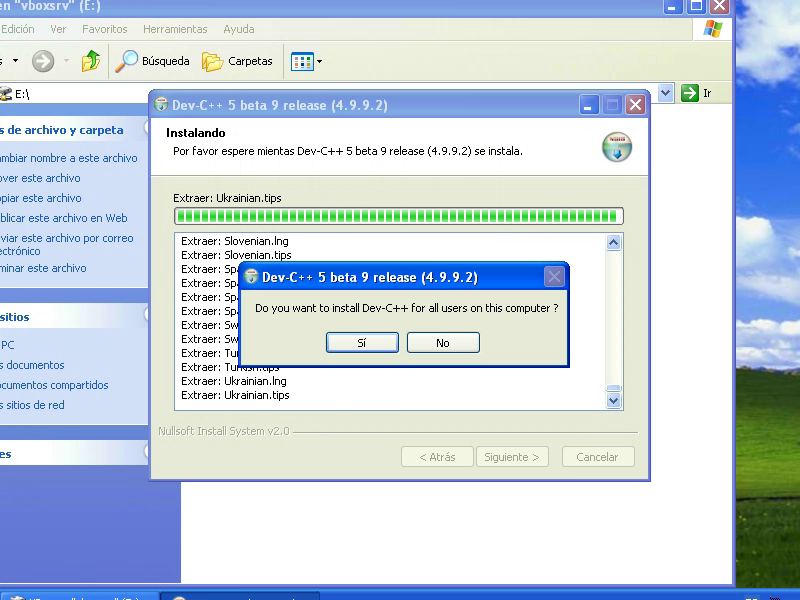This screenshot has height=600, width=800.
Task: Select "Extraer: Ukrainian.tips" row in log list
Action: [235, 395]
